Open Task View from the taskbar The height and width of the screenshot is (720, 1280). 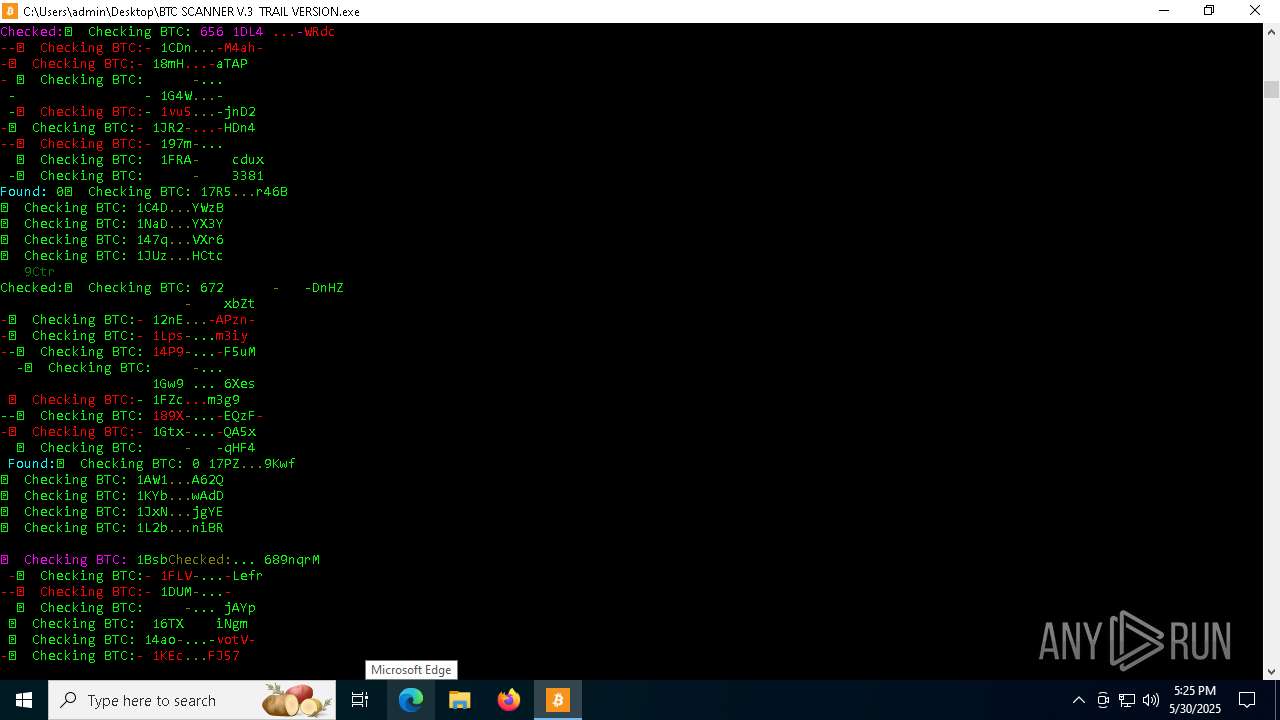coord(360,700)
